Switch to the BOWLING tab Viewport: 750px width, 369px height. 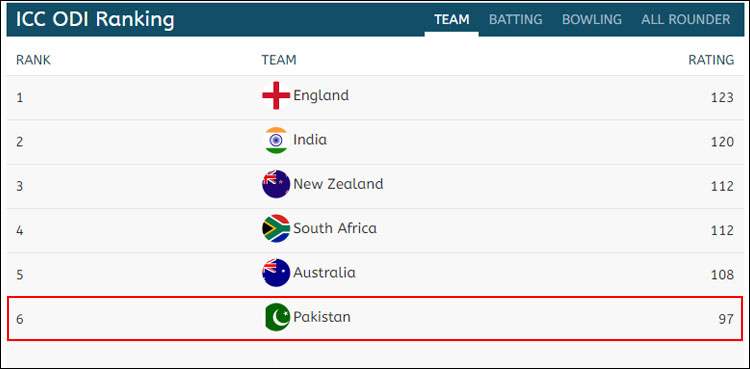592,20
